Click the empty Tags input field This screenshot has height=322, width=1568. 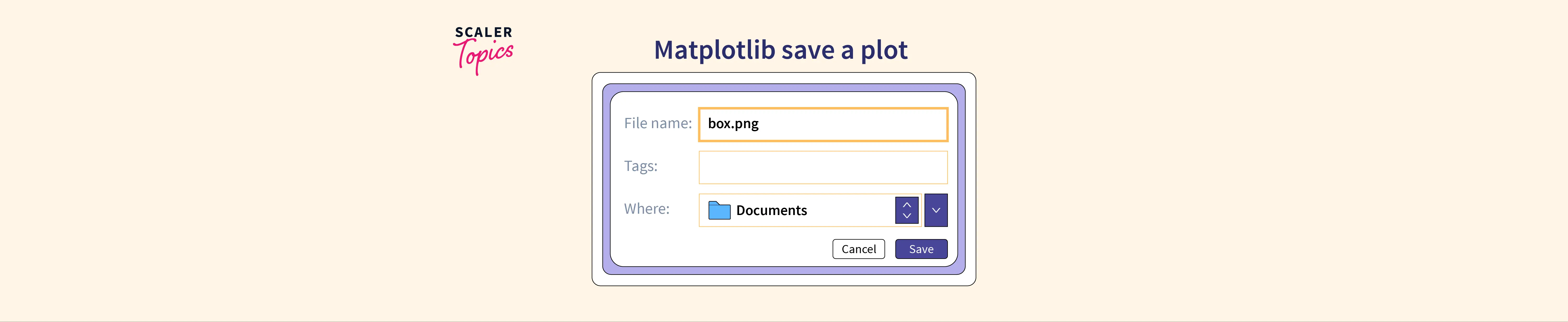[823, 167]
